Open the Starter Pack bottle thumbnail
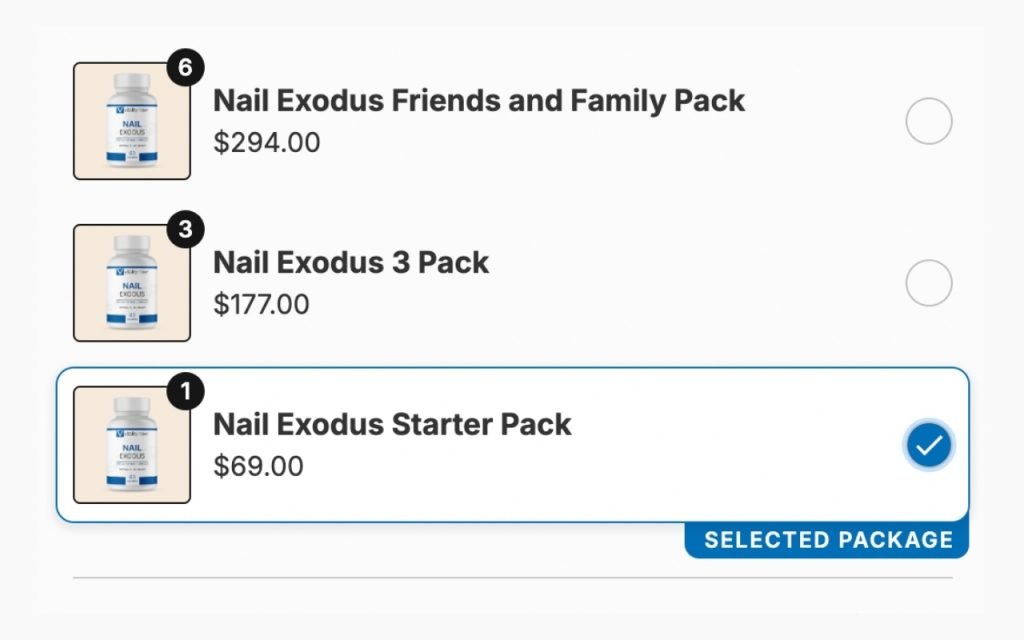This screenshot has height=640, width=1024. tap(132, 445)
